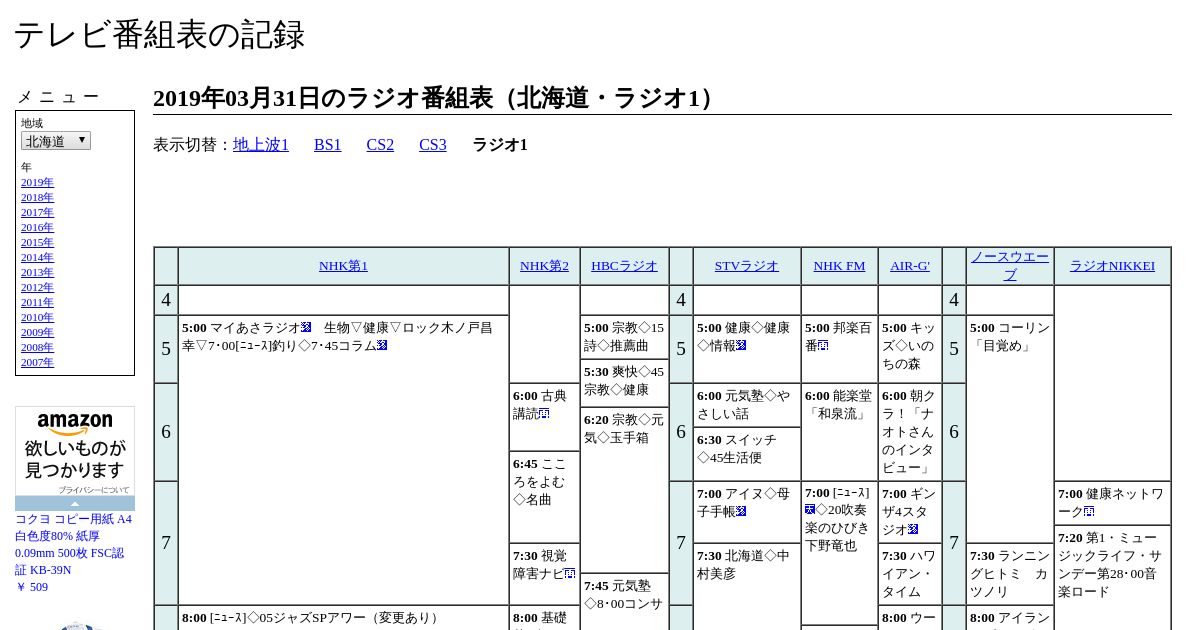This screenshot has width=1200, height=630.
Task: Click the ￥509 price link in ad
Action: 31,587
